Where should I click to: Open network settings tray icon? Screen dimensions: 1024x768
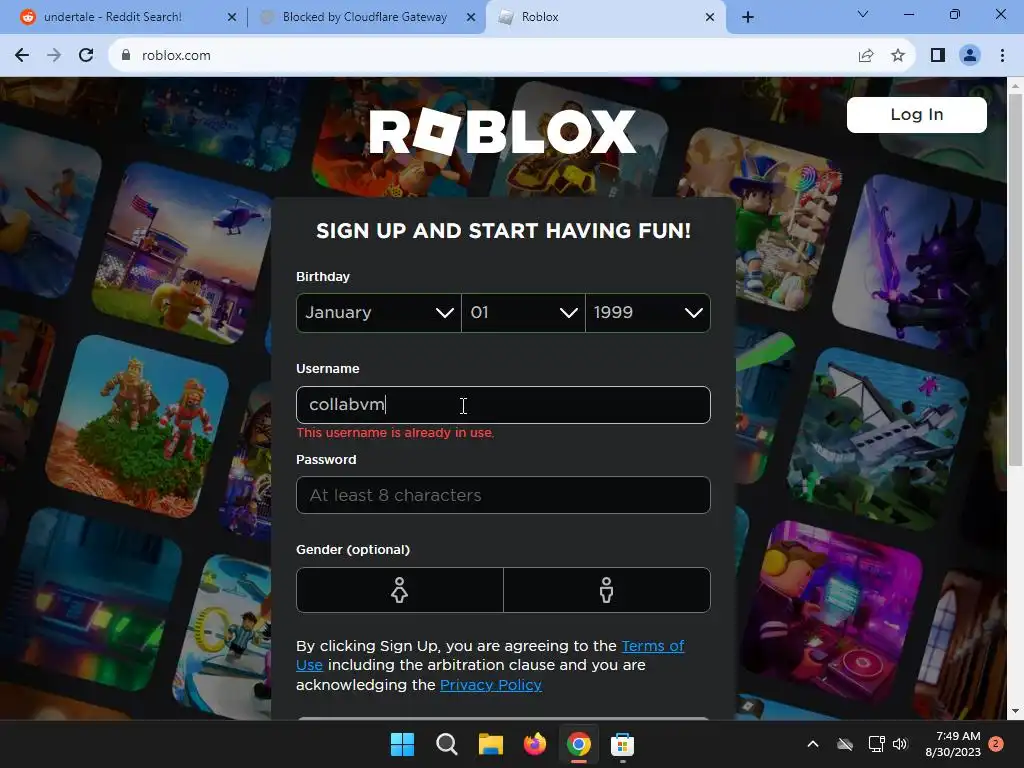point(876,744)
